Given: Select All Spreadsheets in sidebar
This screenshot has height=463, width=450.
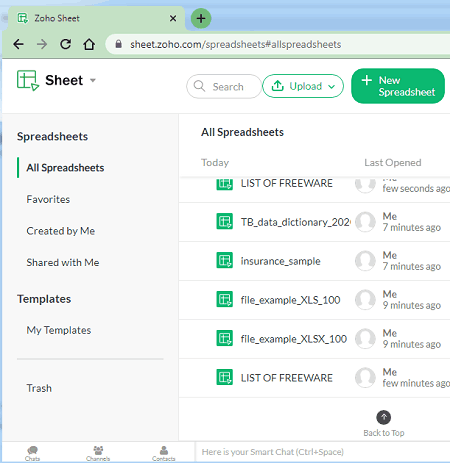Looking at the screenshot, I should tap(65, 168).
